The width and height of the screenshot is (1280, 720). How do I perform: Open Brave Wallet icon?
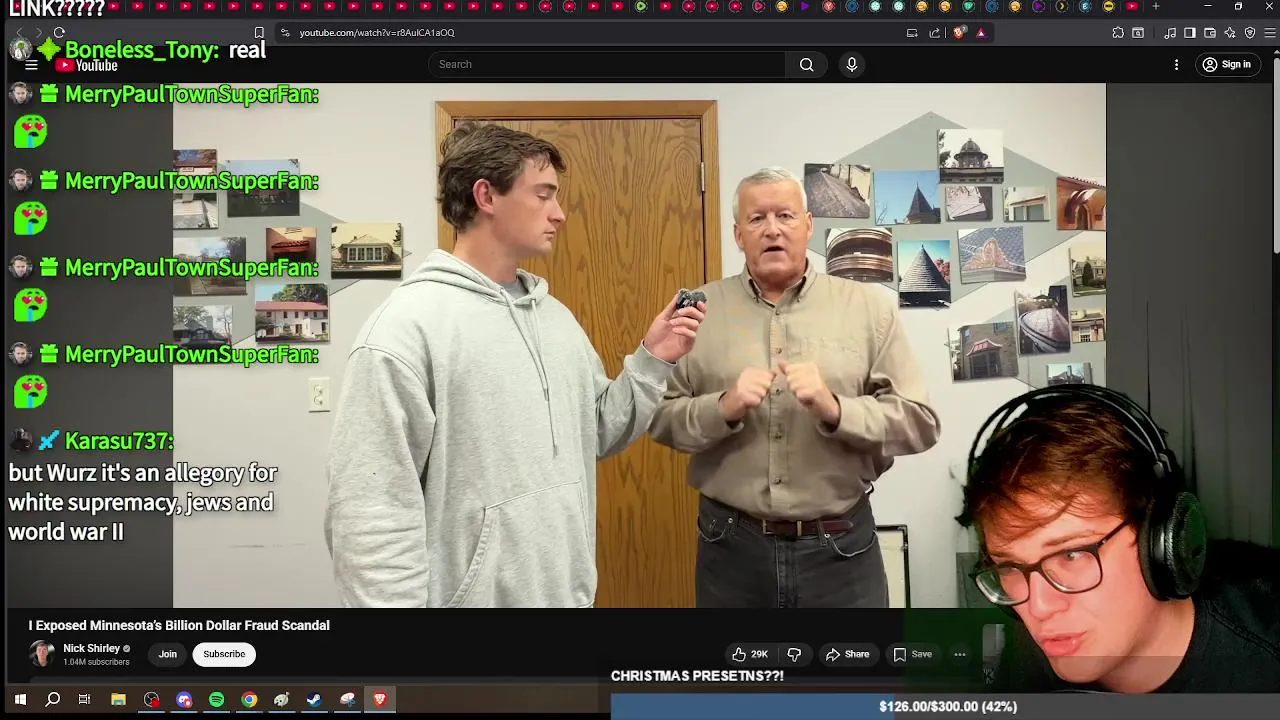click(x=1210, y=33)
